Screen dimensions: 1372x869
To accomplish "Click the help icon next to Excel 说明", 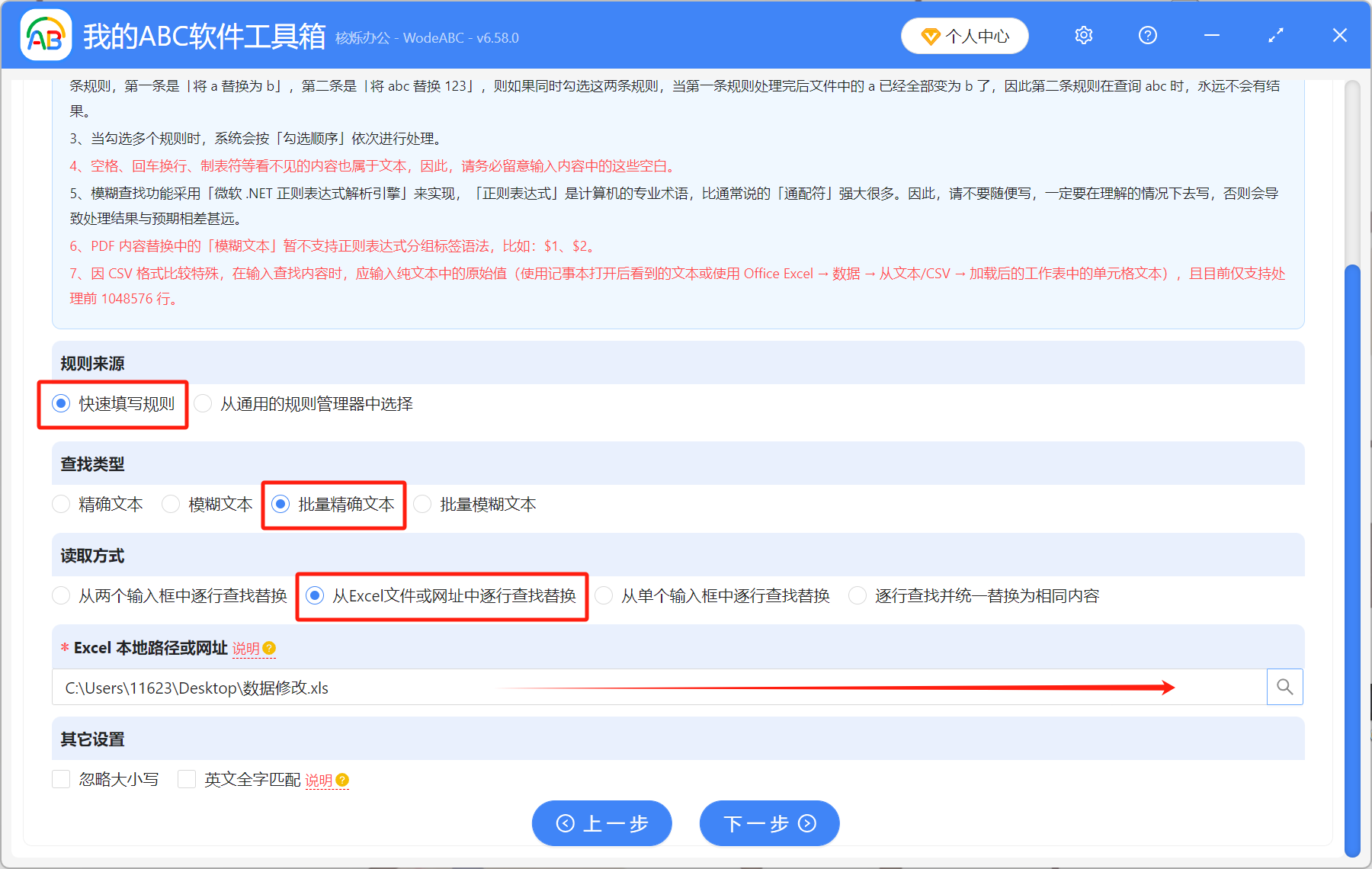I will 269,649.
